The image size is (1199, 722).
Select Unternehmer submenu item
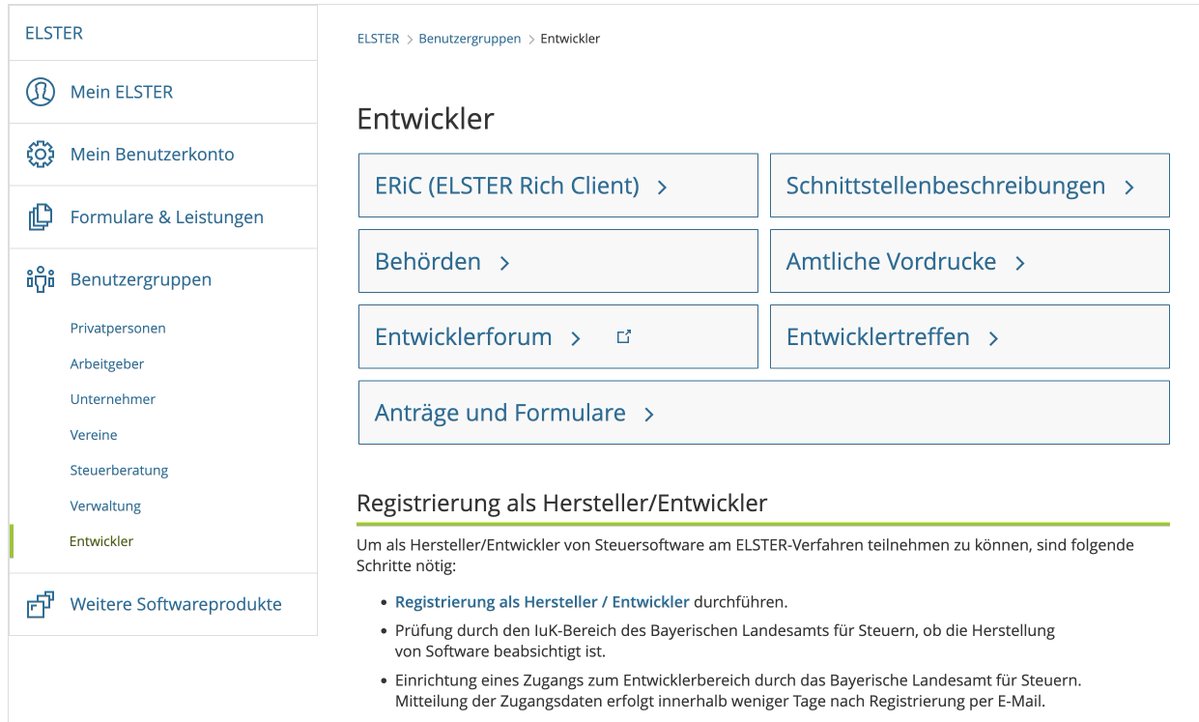pyautogui.click(x=112, y=399)
